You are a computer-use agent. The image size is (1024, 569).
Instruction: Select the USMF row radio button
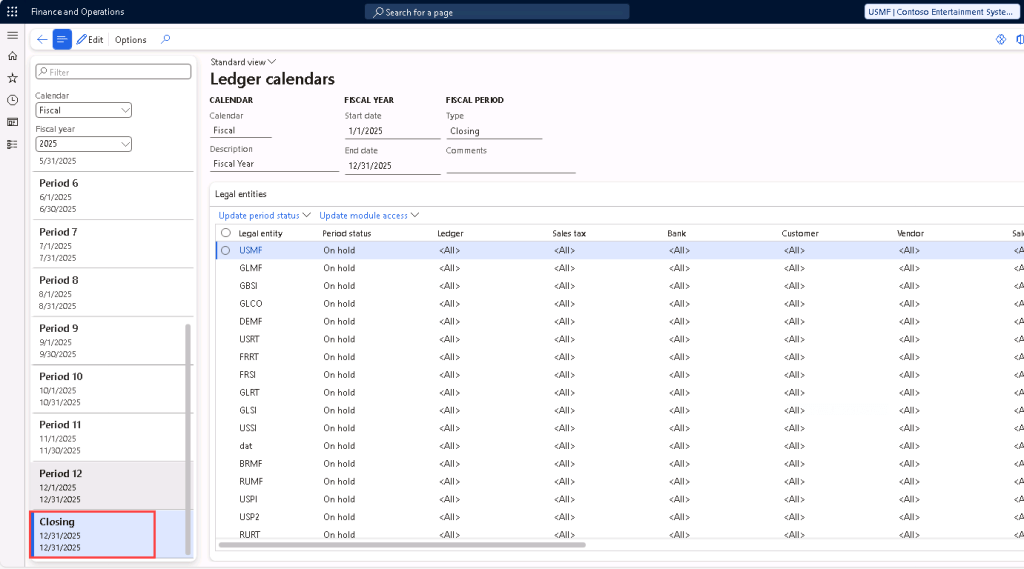pos(225,250)
